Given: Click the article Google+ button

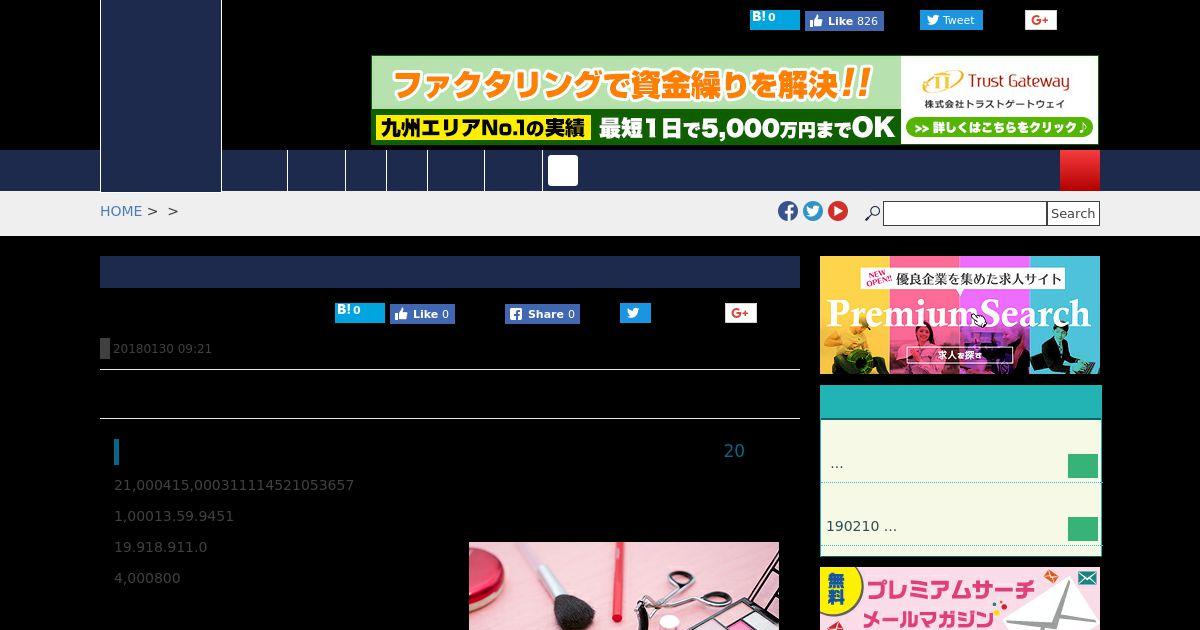Looking at the screenshot, I should point(740,313).
